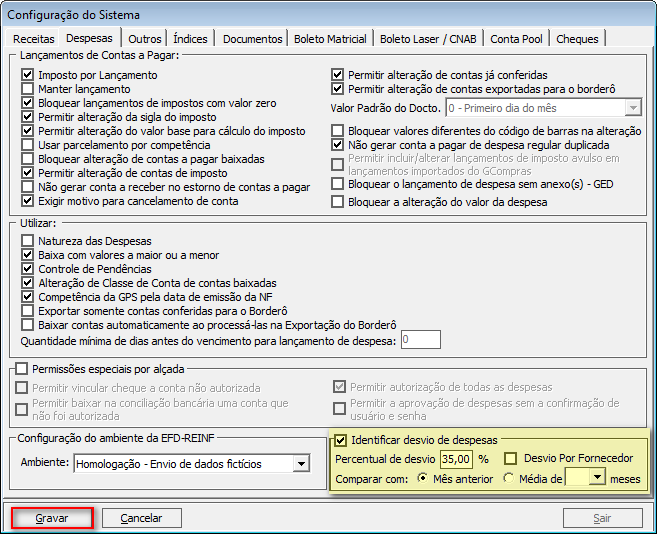Uncheck Identificar desvio de despesas
This screenshot has width=657, height=534.
tap(340, 441)
